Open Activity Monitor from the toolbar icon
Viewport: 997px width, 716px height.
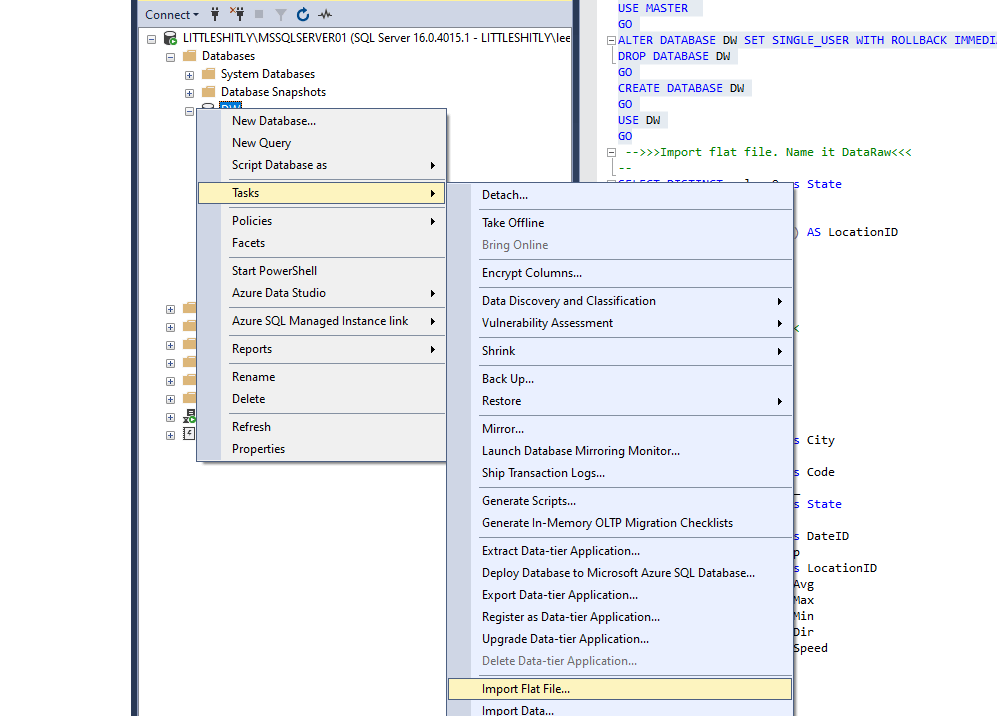coord(325,14)
